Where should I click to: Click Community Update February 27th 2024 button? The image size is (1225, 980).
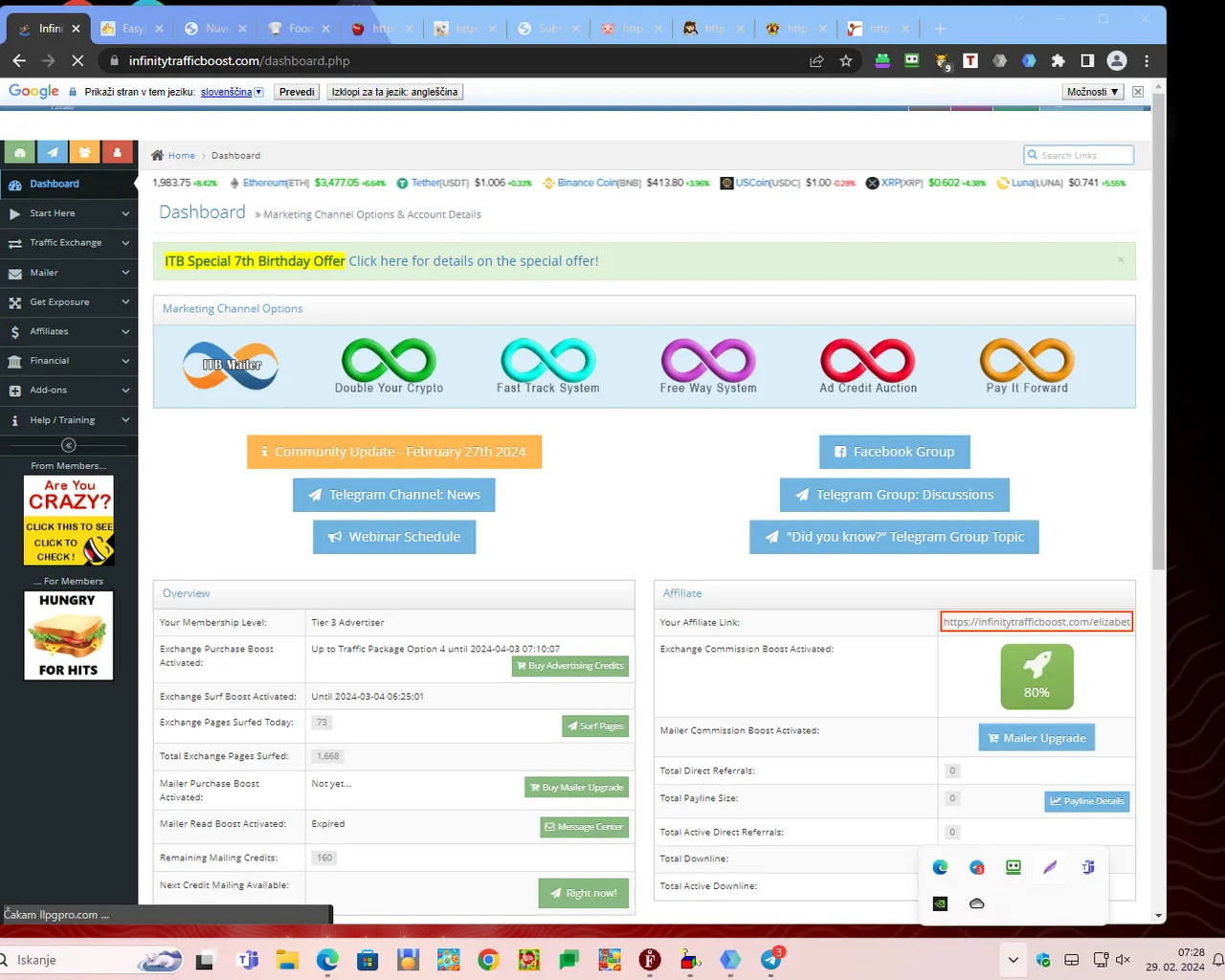(394, 452)
